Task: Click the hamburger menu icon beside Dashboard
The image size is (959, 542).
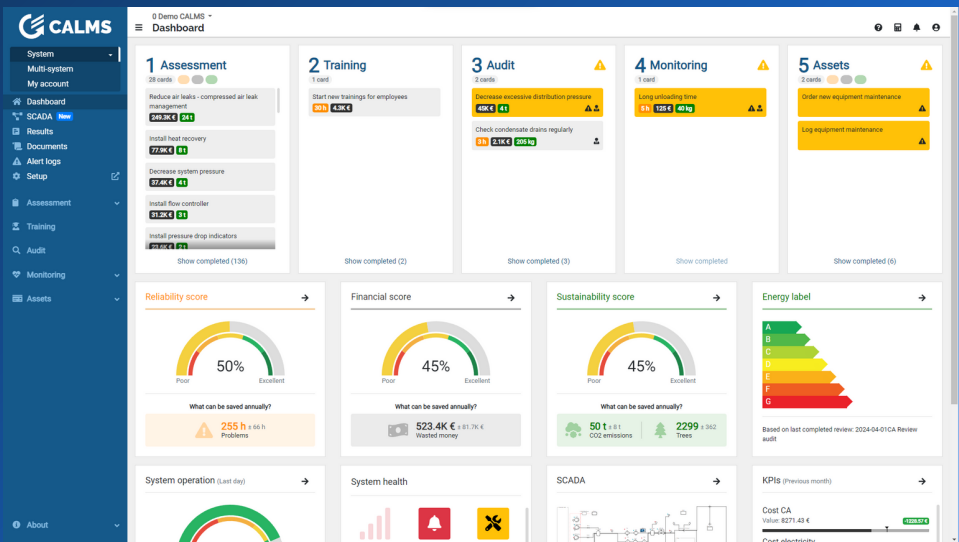Action: pyautogui.click(x=139, y=28)
